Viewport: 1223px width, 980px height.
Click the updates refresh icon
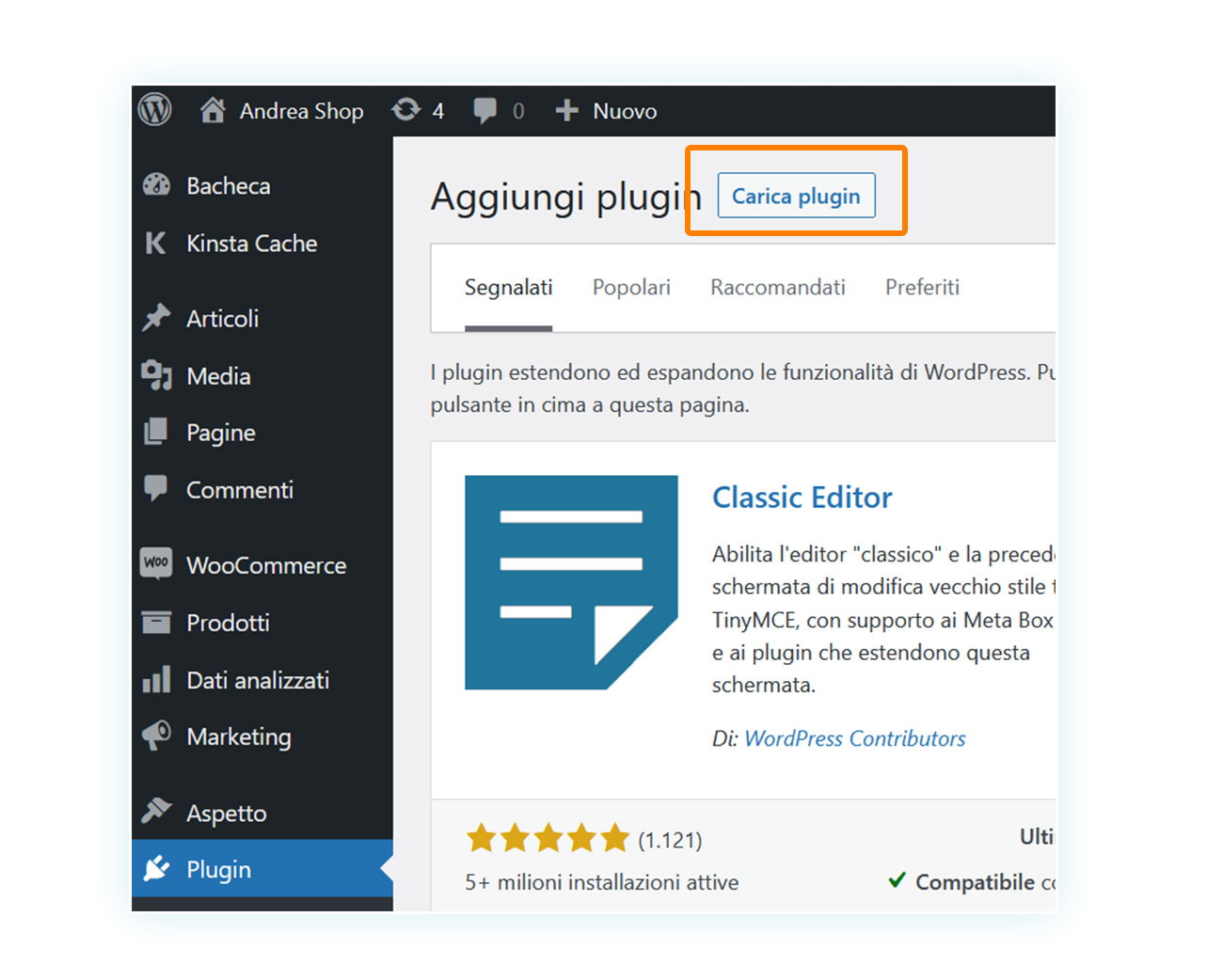coord(405,110)
